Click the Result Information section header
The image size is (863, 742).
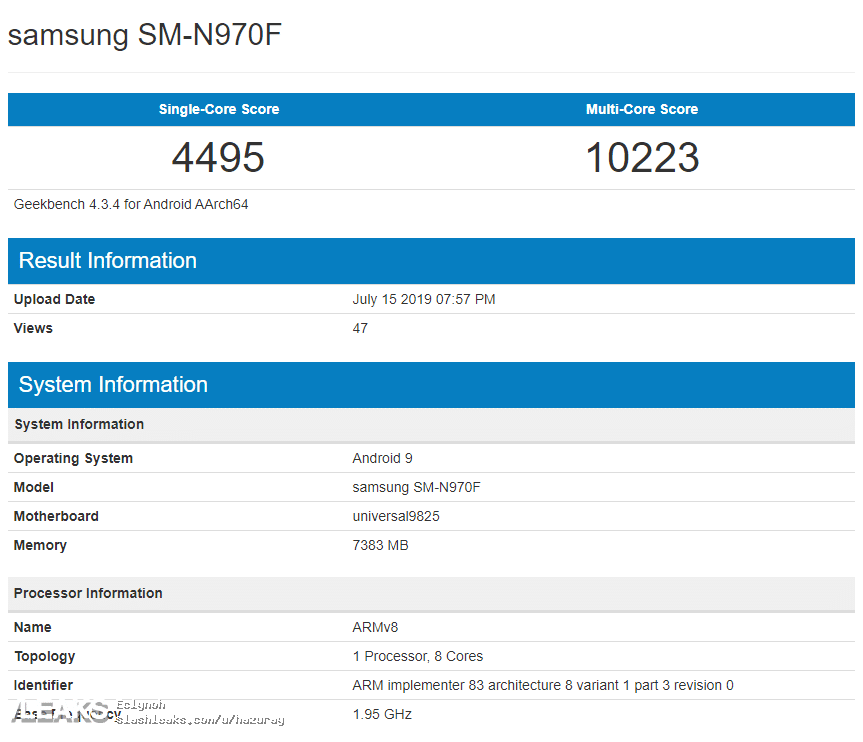pyautogui.click(x=432, y=261)
